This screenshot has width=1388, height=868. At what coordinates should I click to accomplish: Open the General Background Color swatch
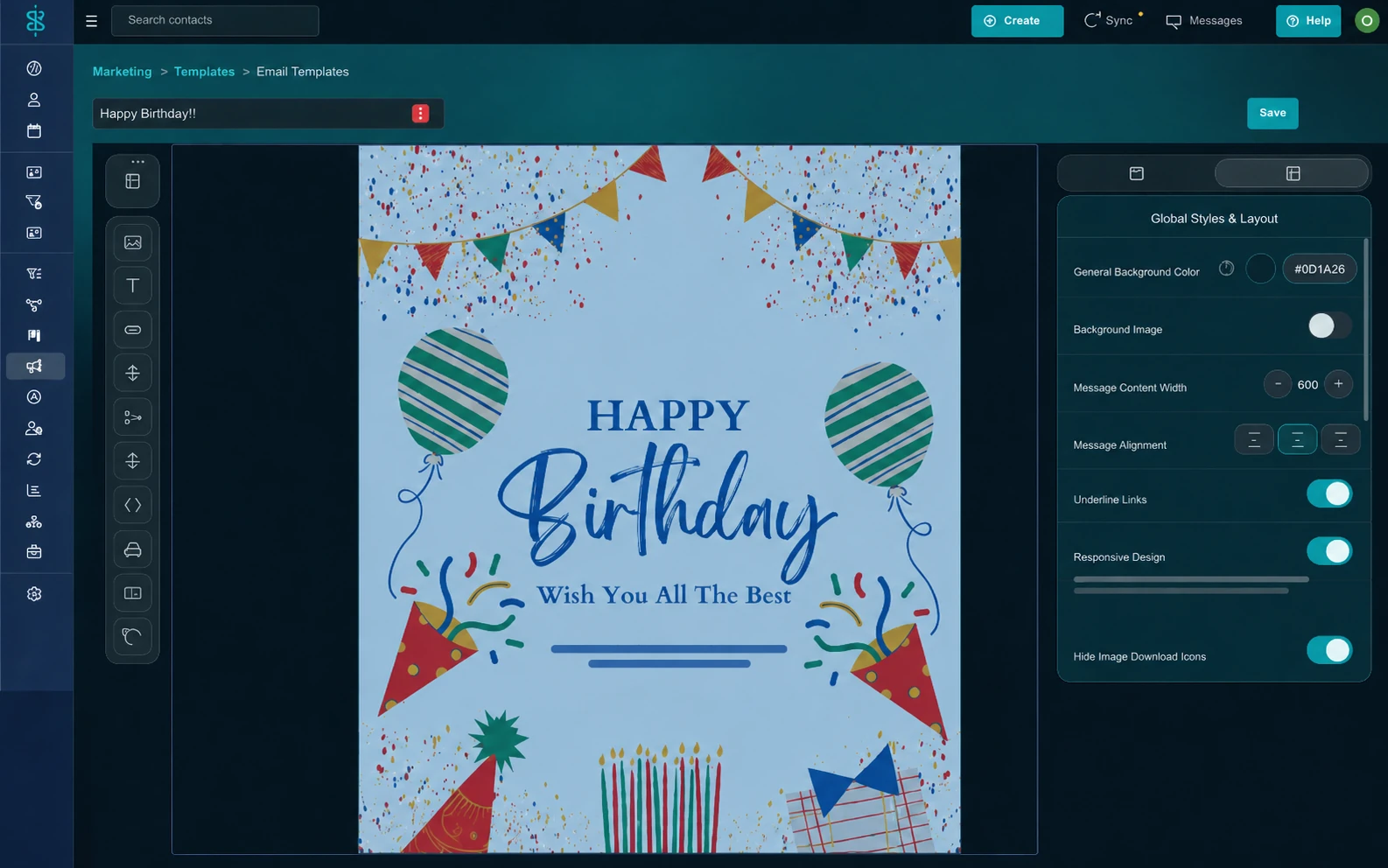[x=1260, y=269]
